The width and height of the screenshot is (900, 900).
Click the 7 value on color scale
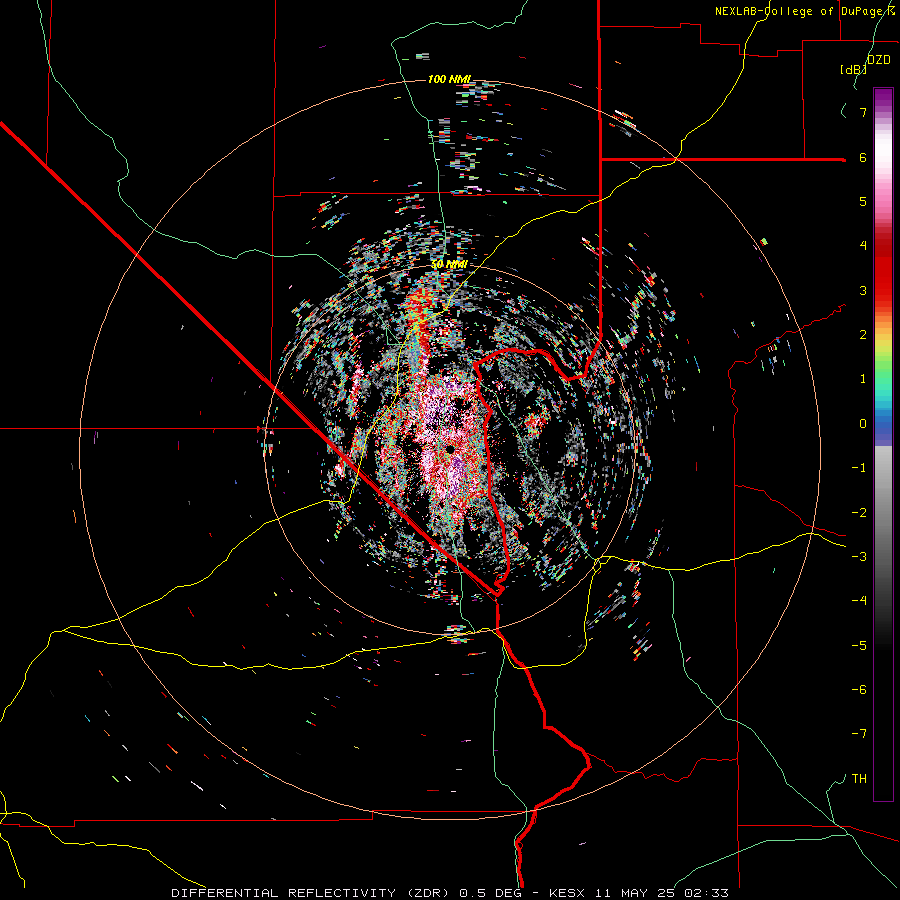pyautogui.click(x=863, y=112)
